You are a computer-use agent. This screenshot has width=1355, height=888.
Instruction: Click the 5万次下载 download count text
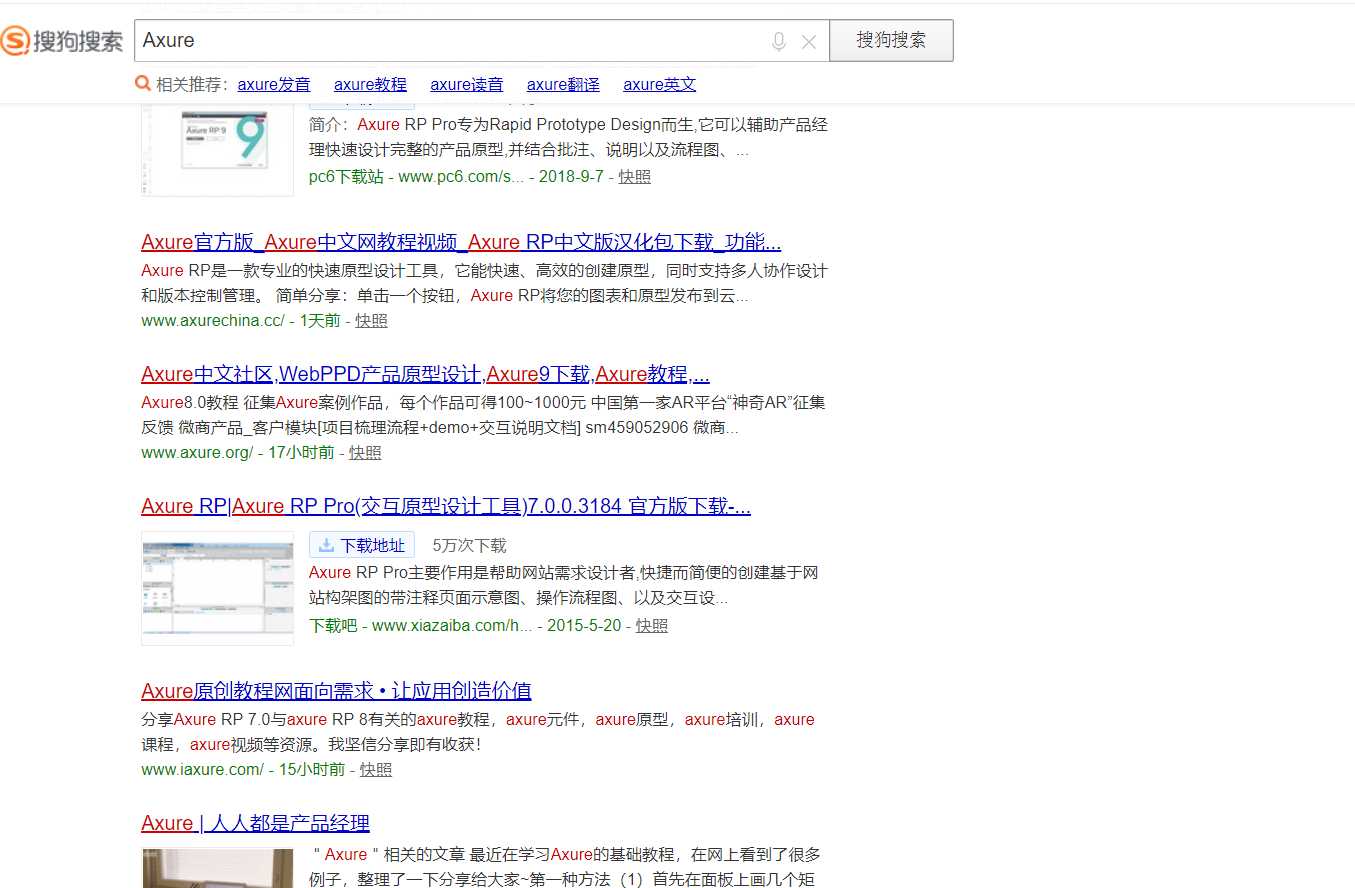tap(469, 545)
